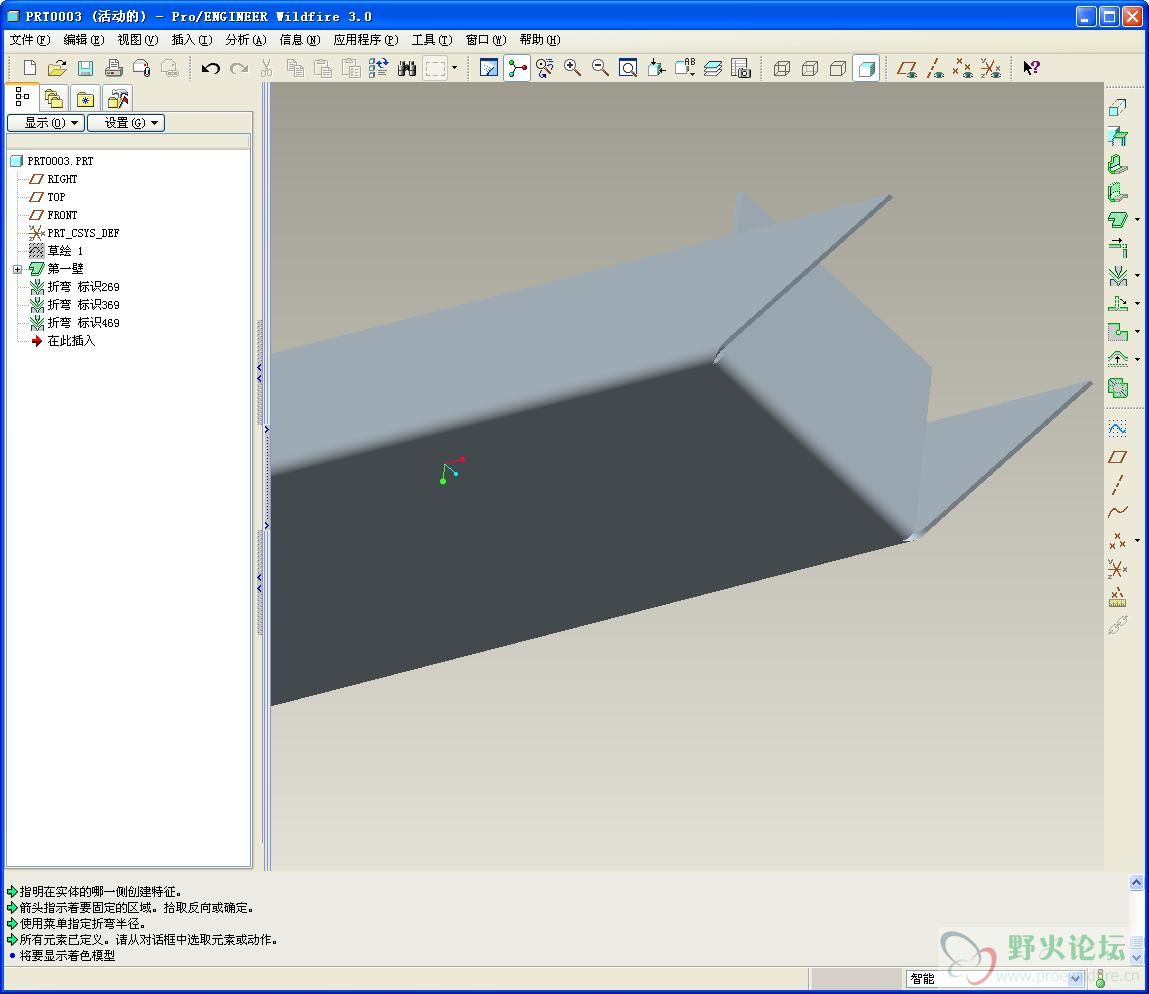Image resolution: width=1149 pixels, height=994 pixels.
Task: Click the sketch tool icon
Action: (1117, 429)
